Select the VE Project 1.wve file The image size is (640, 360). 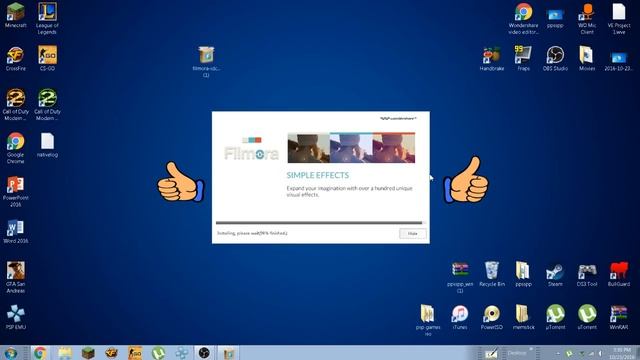click(619, 18)
